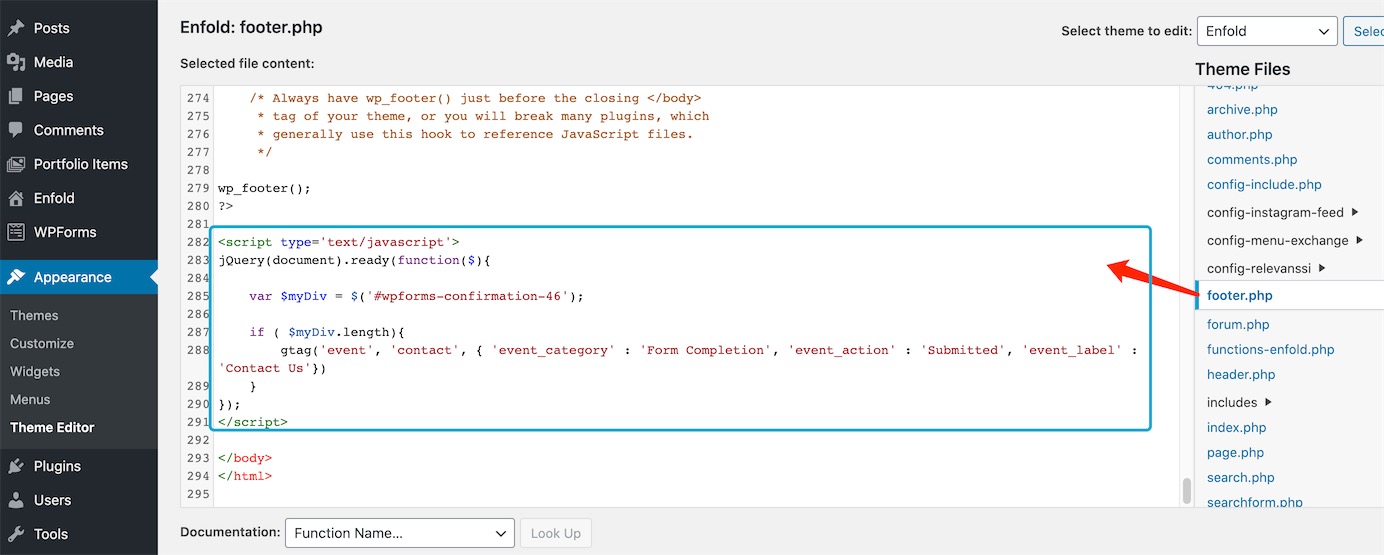
Task: Open forum.php theme file
Action: pos(1238,325)
